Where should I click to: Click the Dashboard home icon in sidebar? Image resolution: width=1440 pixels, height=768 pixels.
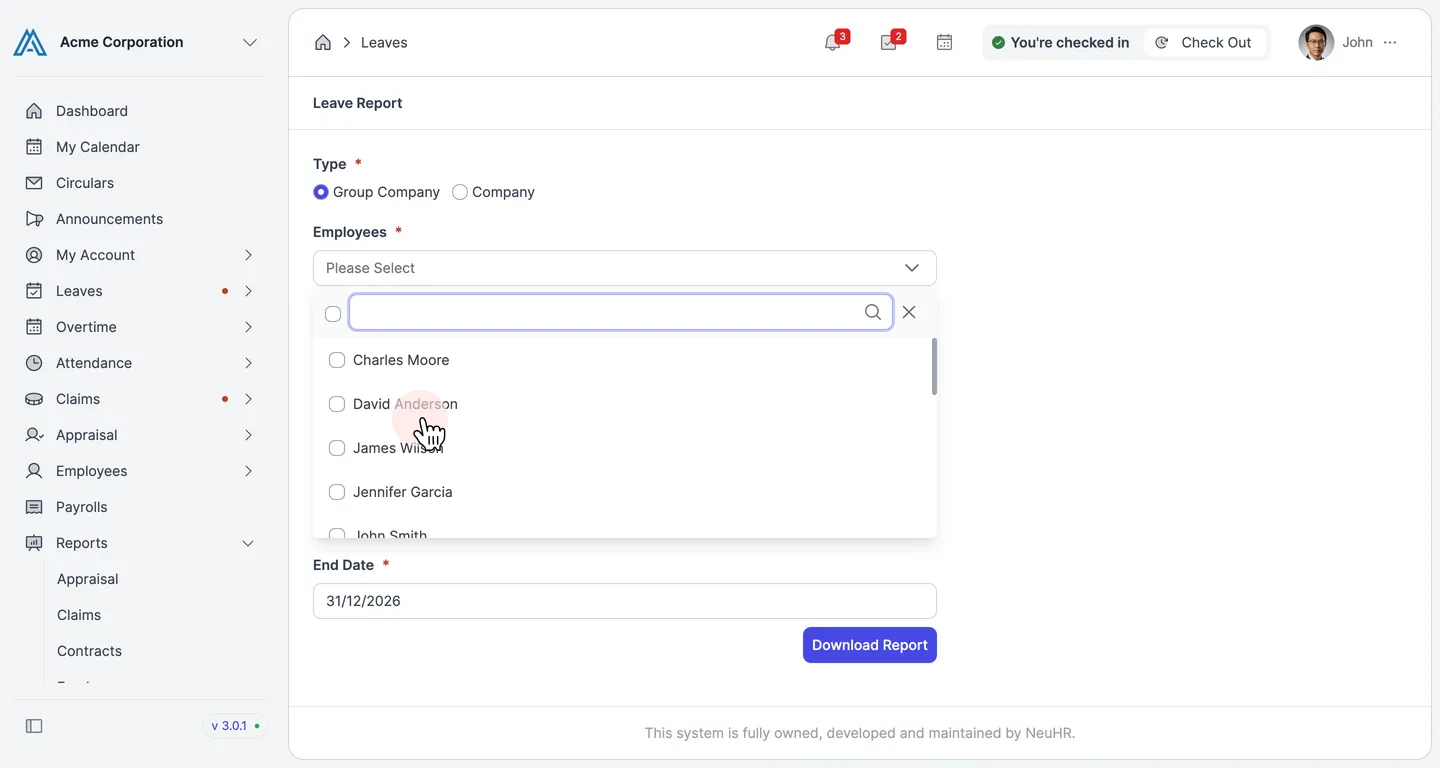[x=34, y=111]
